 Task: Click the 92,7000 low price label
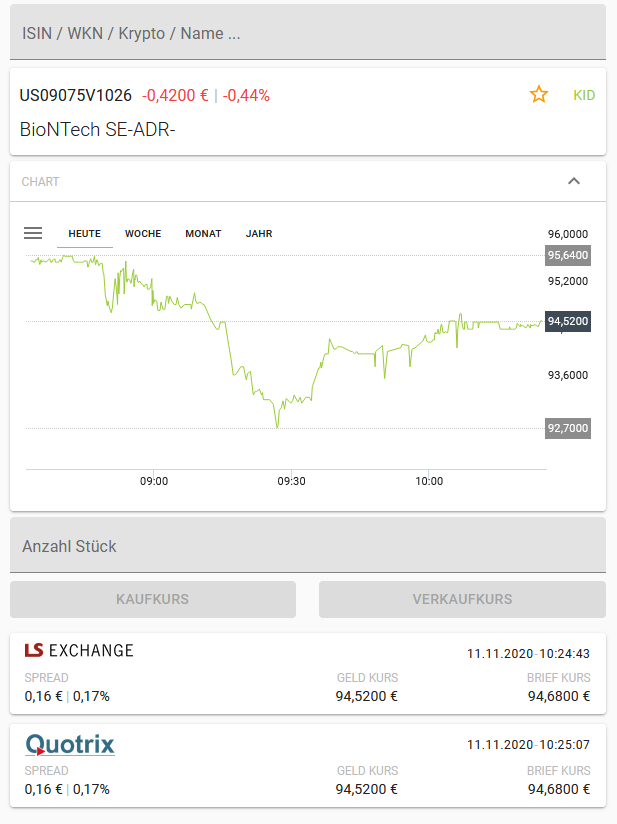(x=567, y=428)
